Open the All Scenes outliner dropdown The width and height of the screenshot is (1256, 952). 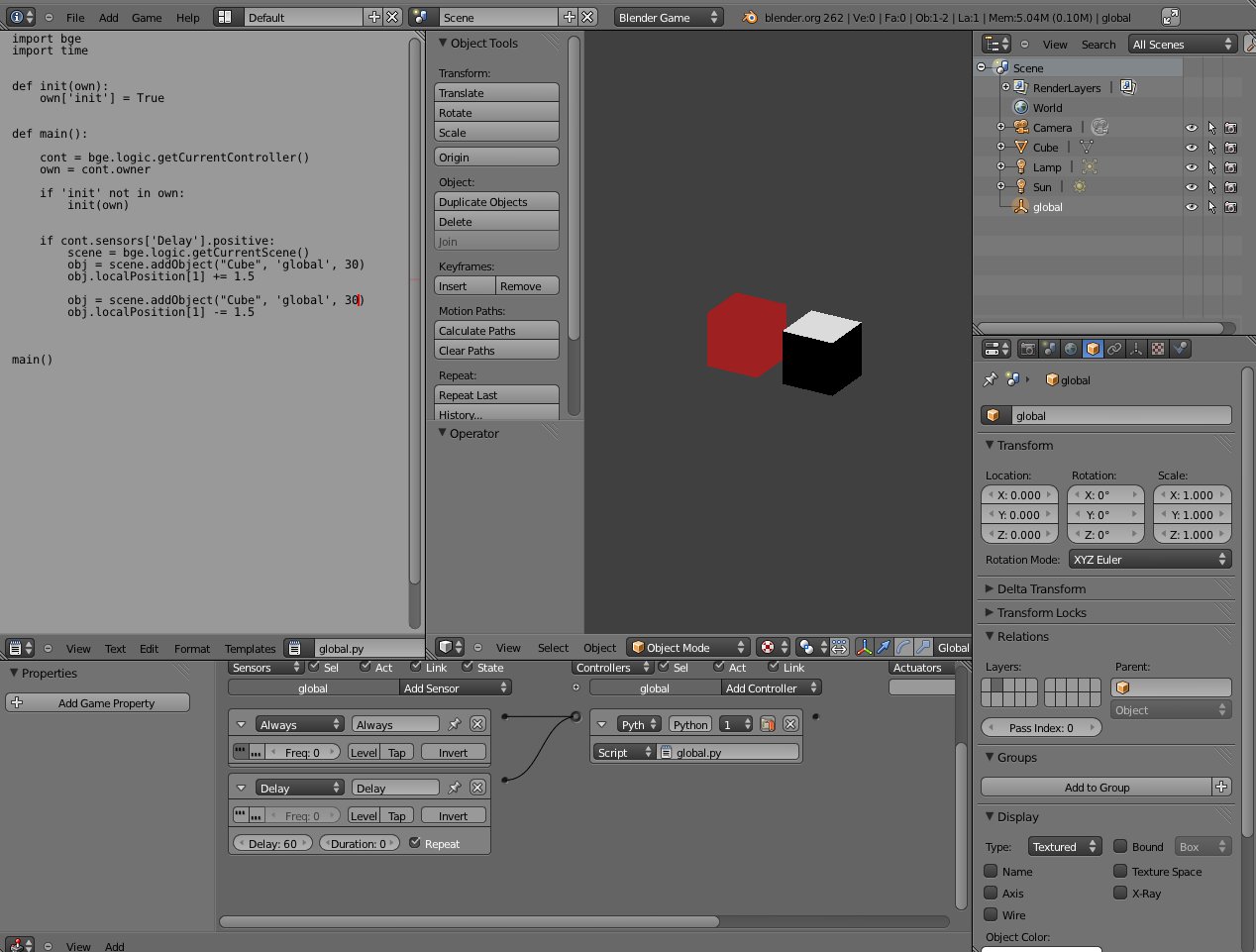point(1183,44)
